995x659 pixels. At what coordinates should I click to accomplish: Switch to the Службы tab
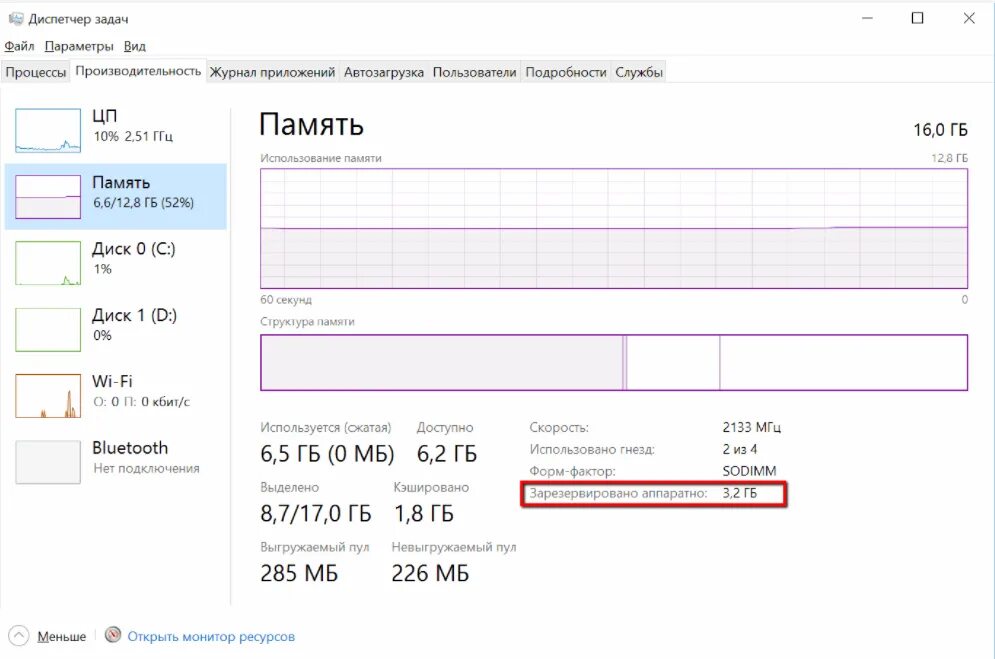coord(638,72)
